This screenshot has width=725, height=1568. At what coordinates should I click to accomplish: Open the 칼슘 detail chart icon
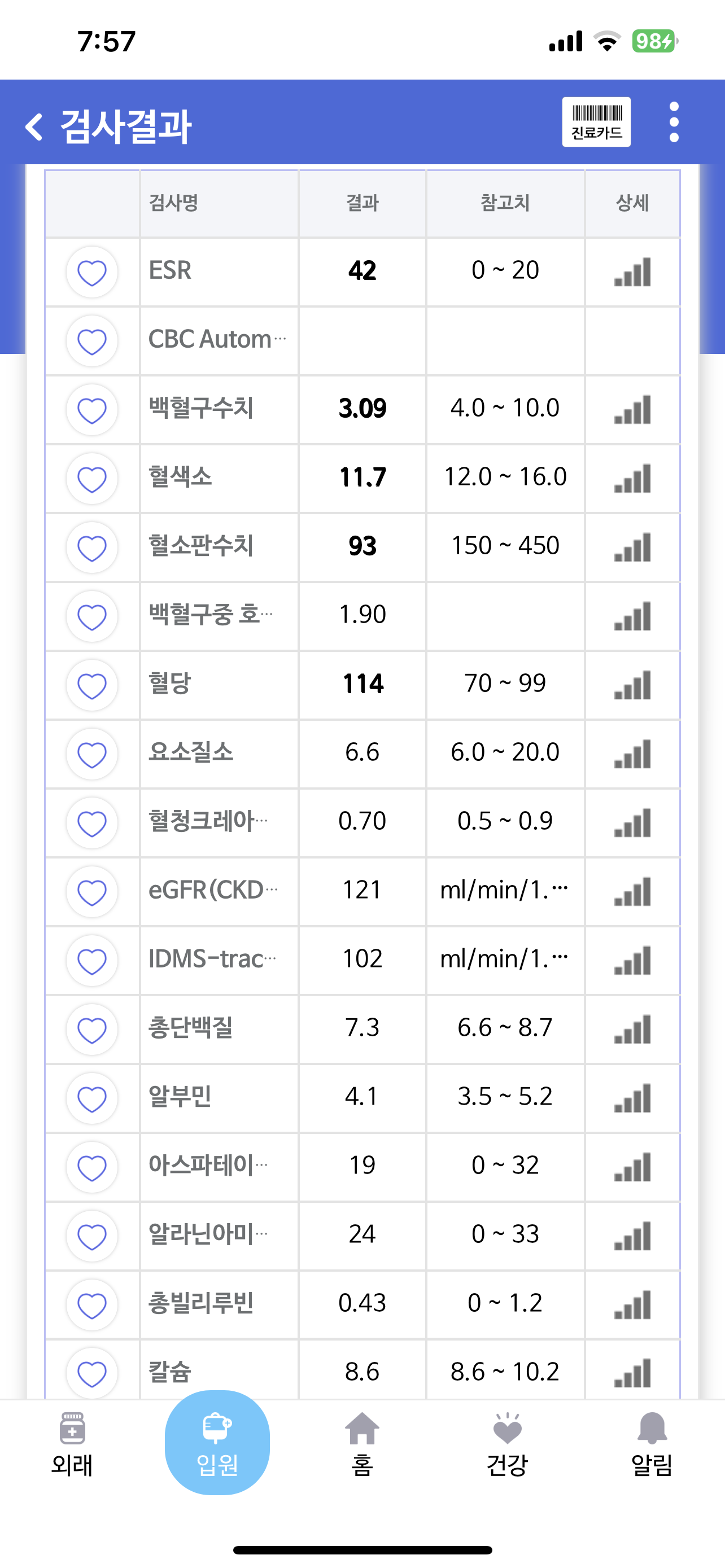click(632, 1373)
